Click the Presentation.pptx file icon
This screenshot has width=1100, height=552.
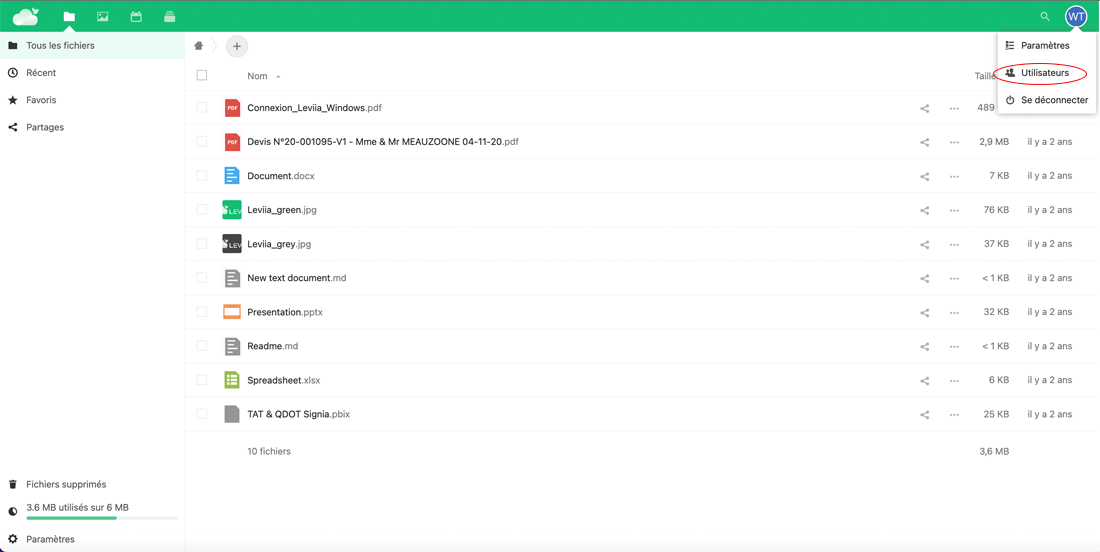tap(232, 312)
